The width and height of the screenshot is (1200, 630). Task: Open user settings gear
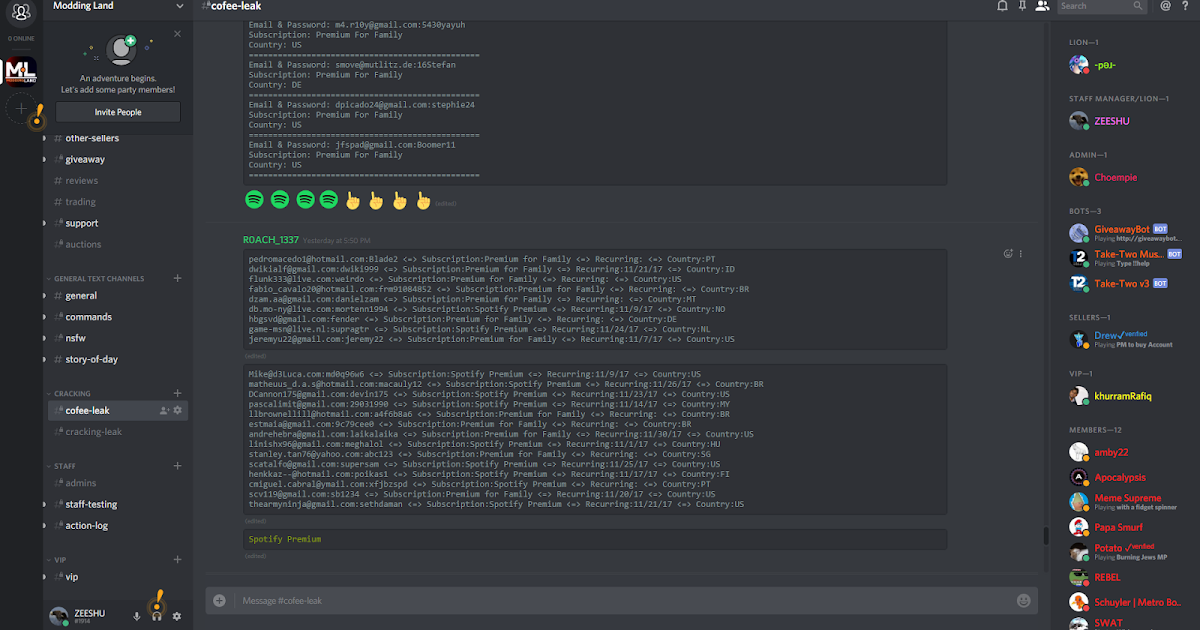177,616
